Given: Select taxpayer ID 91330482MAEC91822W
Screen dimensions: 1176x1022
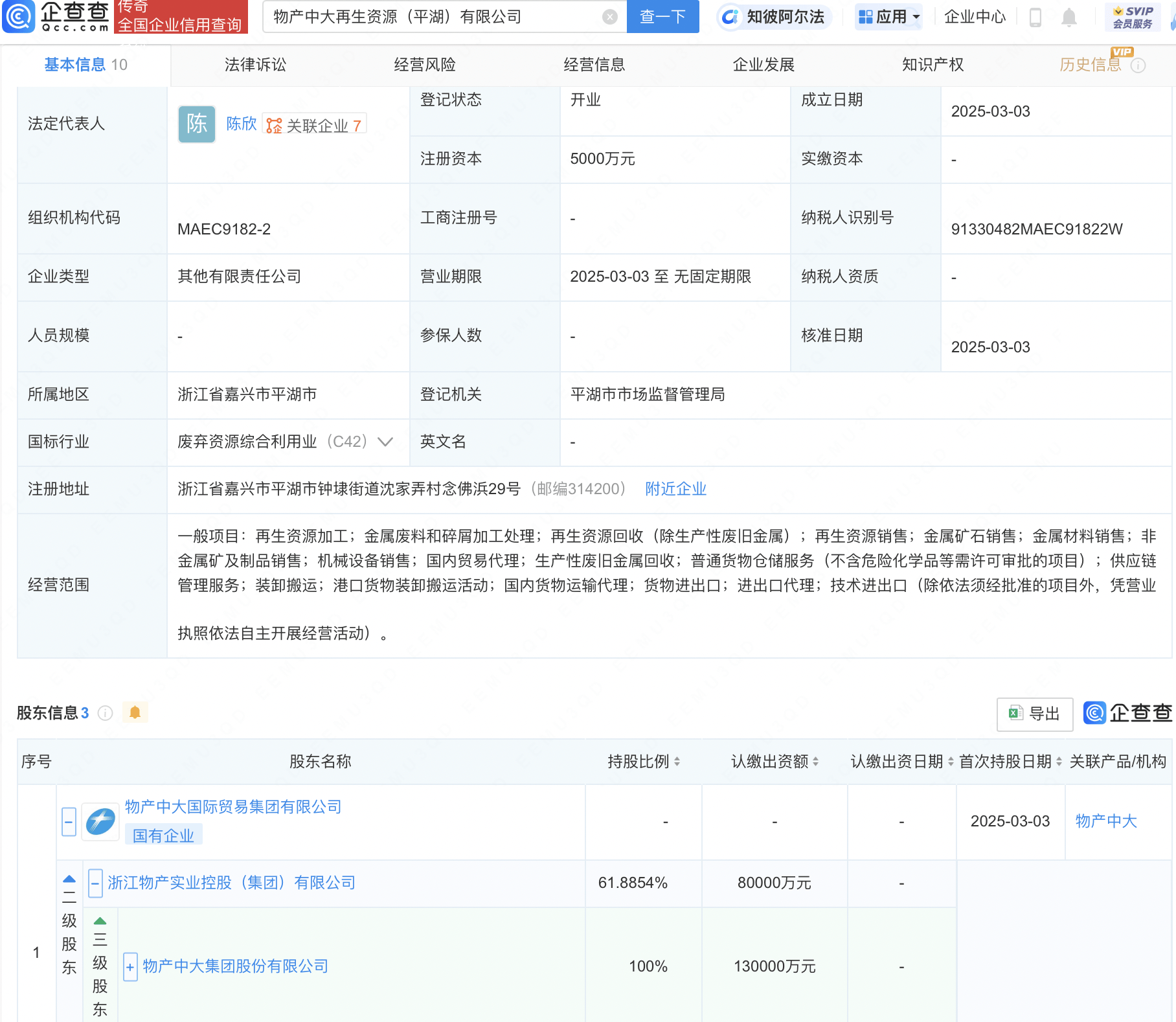Looking at the screenshot, I should click(1037, 229).
